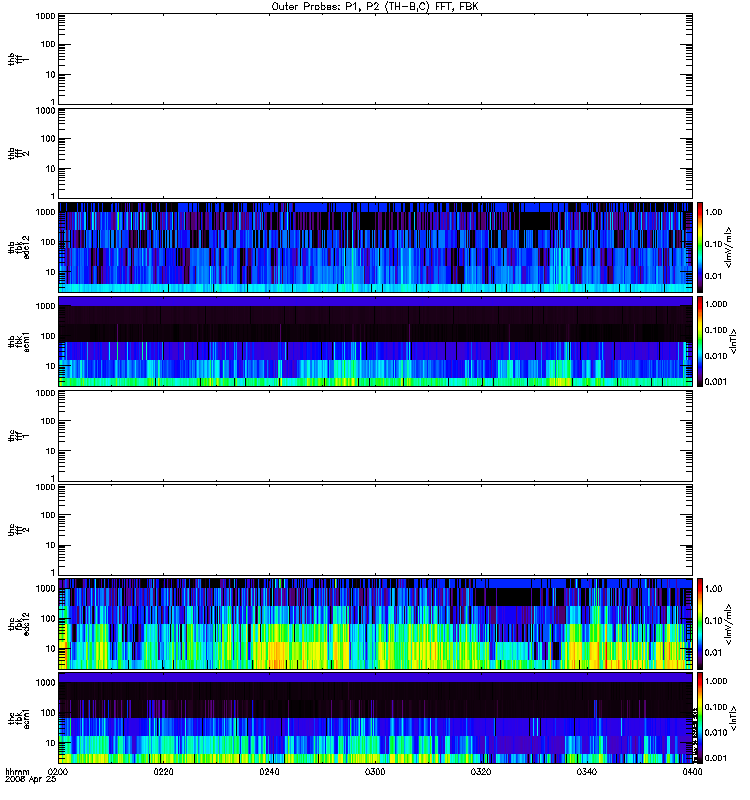Viewport: 750px width, 800px height.
Task: Click the '2008 Apr 25' date label
Action: [x=31, y=780]
